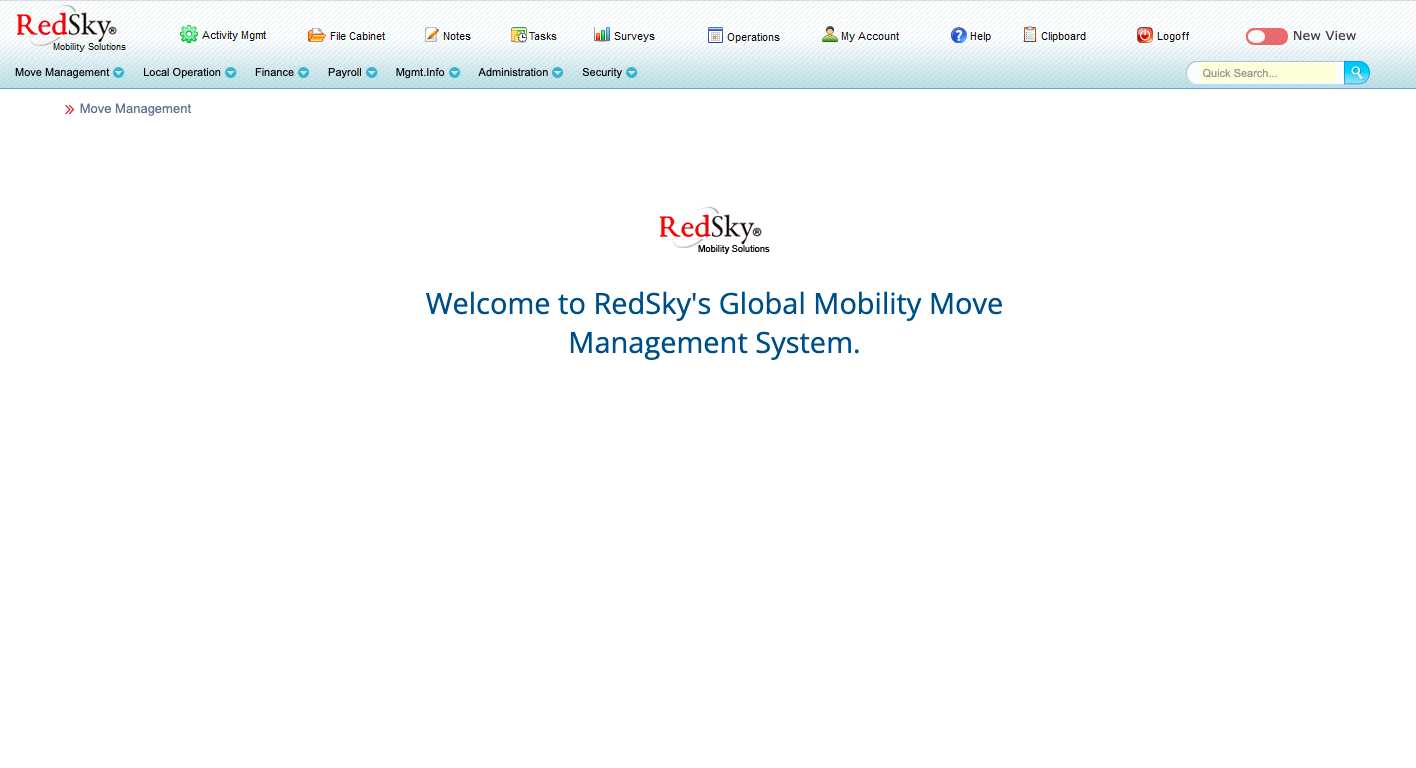Screen dimensions: 1416x768
Task: Click the Move Management breadcrumb text
Action: pos(135,109)
